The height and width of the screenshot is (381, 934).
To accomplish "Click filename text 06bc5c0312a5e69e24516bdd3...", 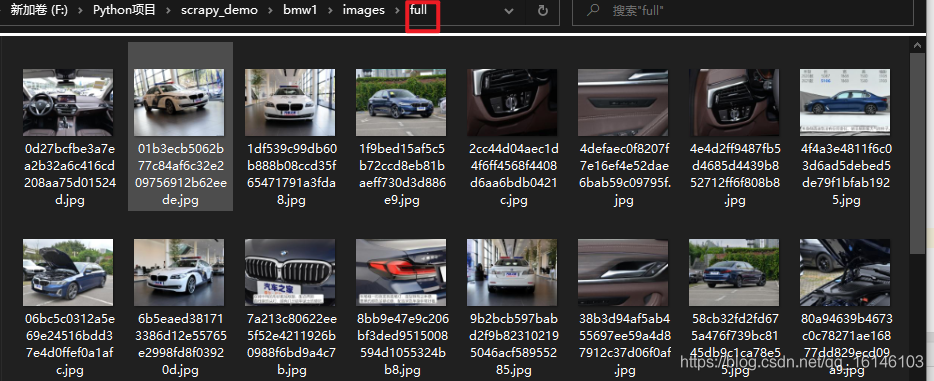I will 70,345.
